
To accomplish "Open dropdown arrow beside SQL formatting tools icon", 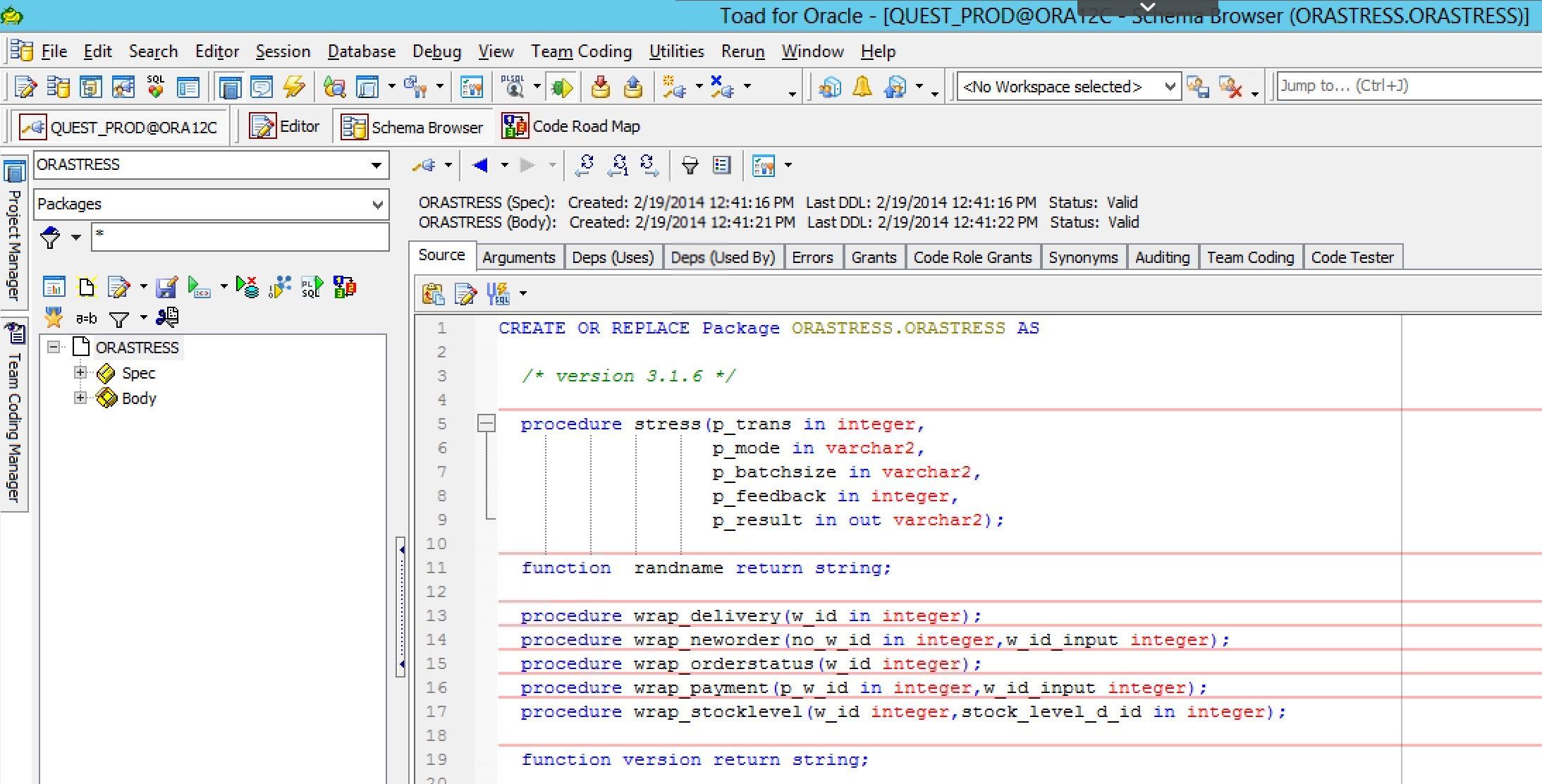I will click(523, 293).
